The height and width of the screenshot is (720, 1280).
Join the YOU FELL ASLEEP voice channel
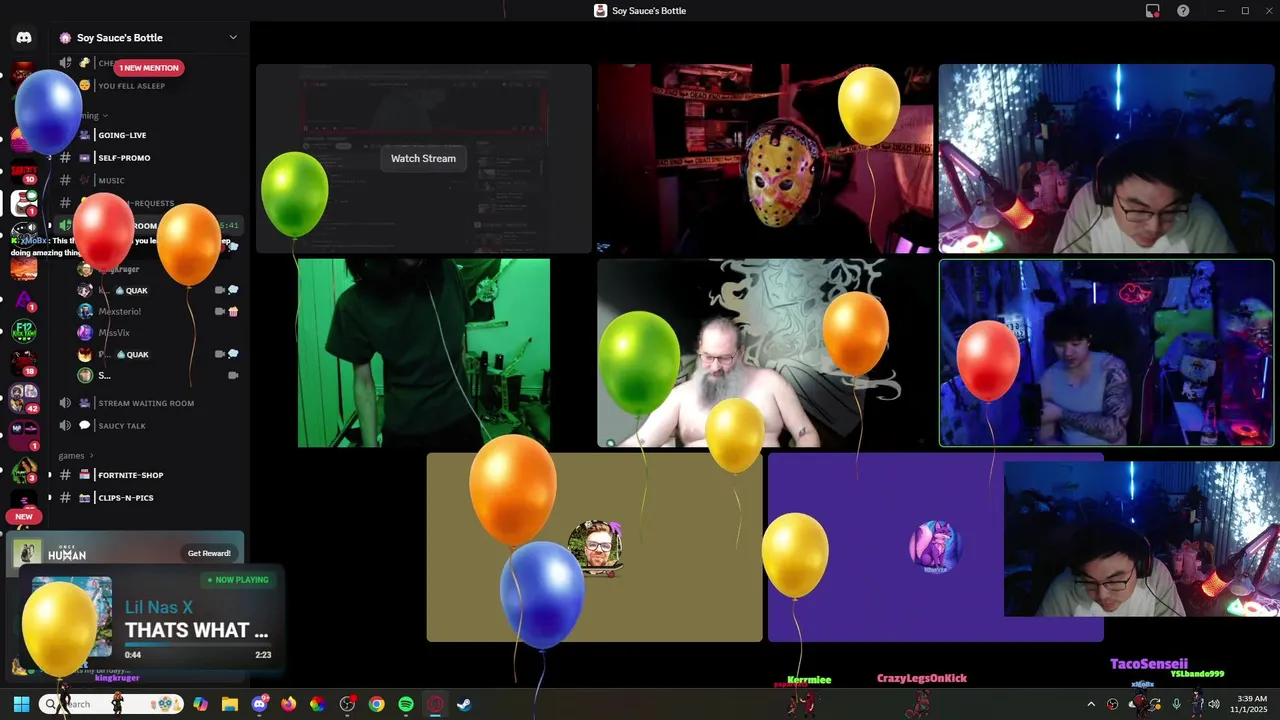131,86
